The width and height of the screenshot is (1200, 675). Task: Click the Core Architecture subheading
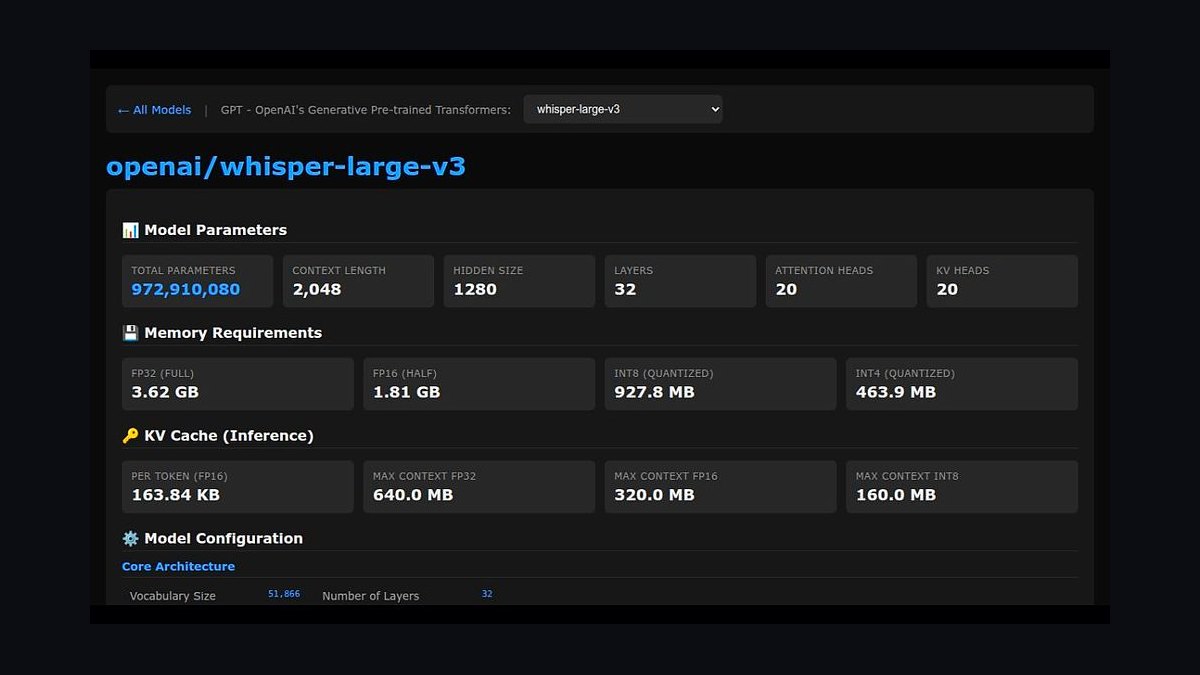tap(178, 567)
